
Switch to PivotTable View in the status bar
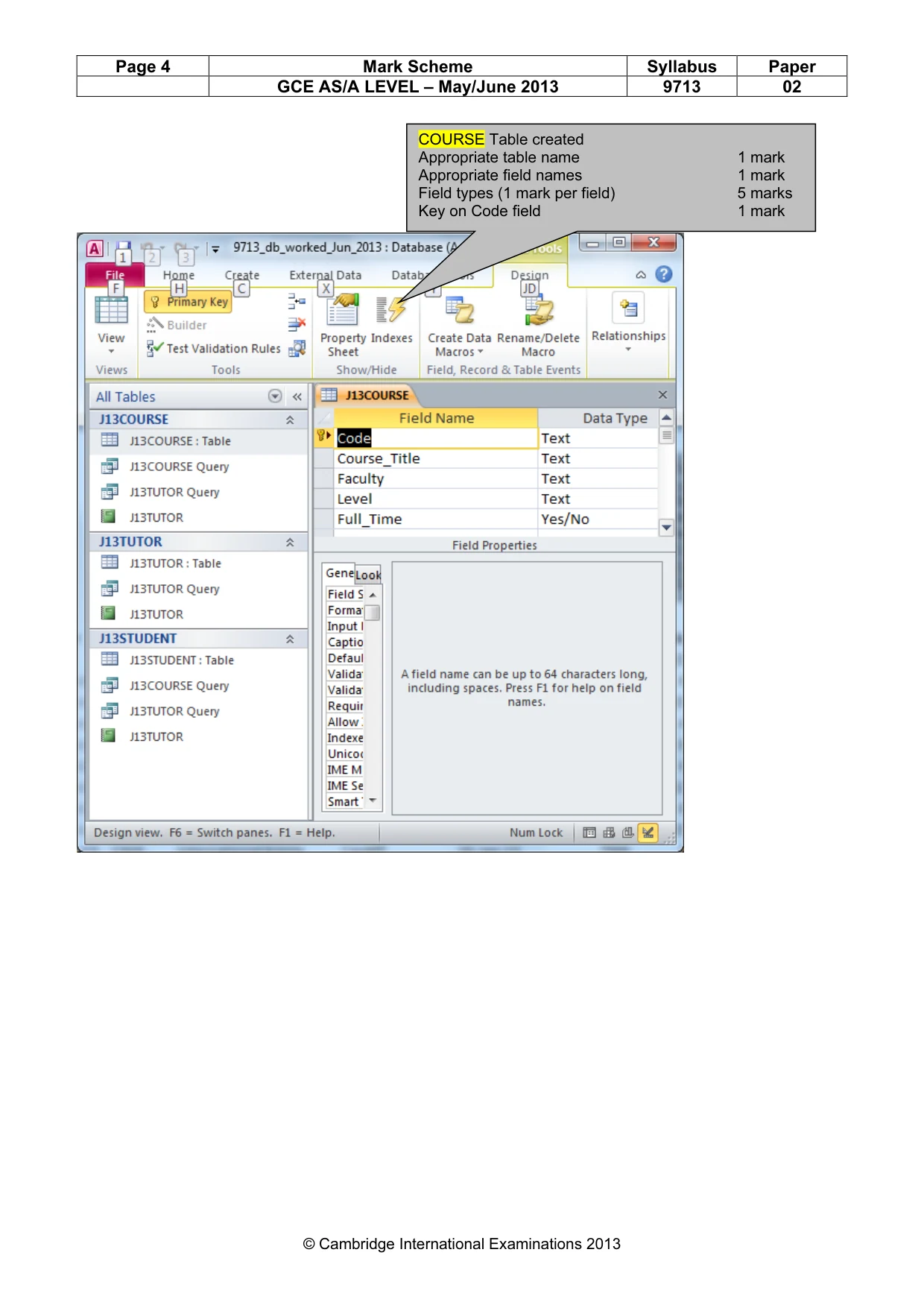point(609,832)
